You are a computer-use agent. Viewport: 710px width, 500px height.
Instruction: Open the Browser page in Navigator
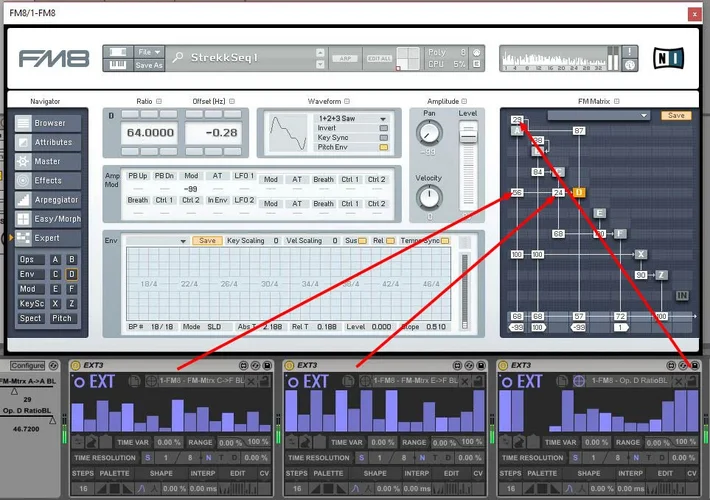click(x=48, y=123)
